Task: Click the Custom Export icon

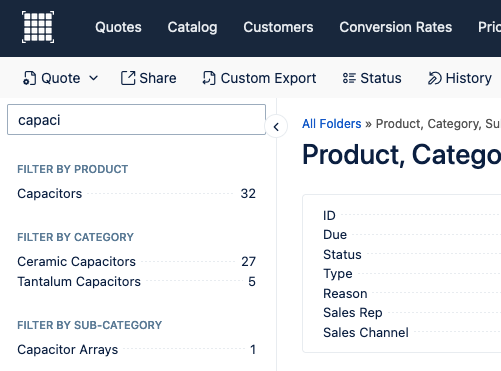Action: pyautogui.click(x=209, y=78)
